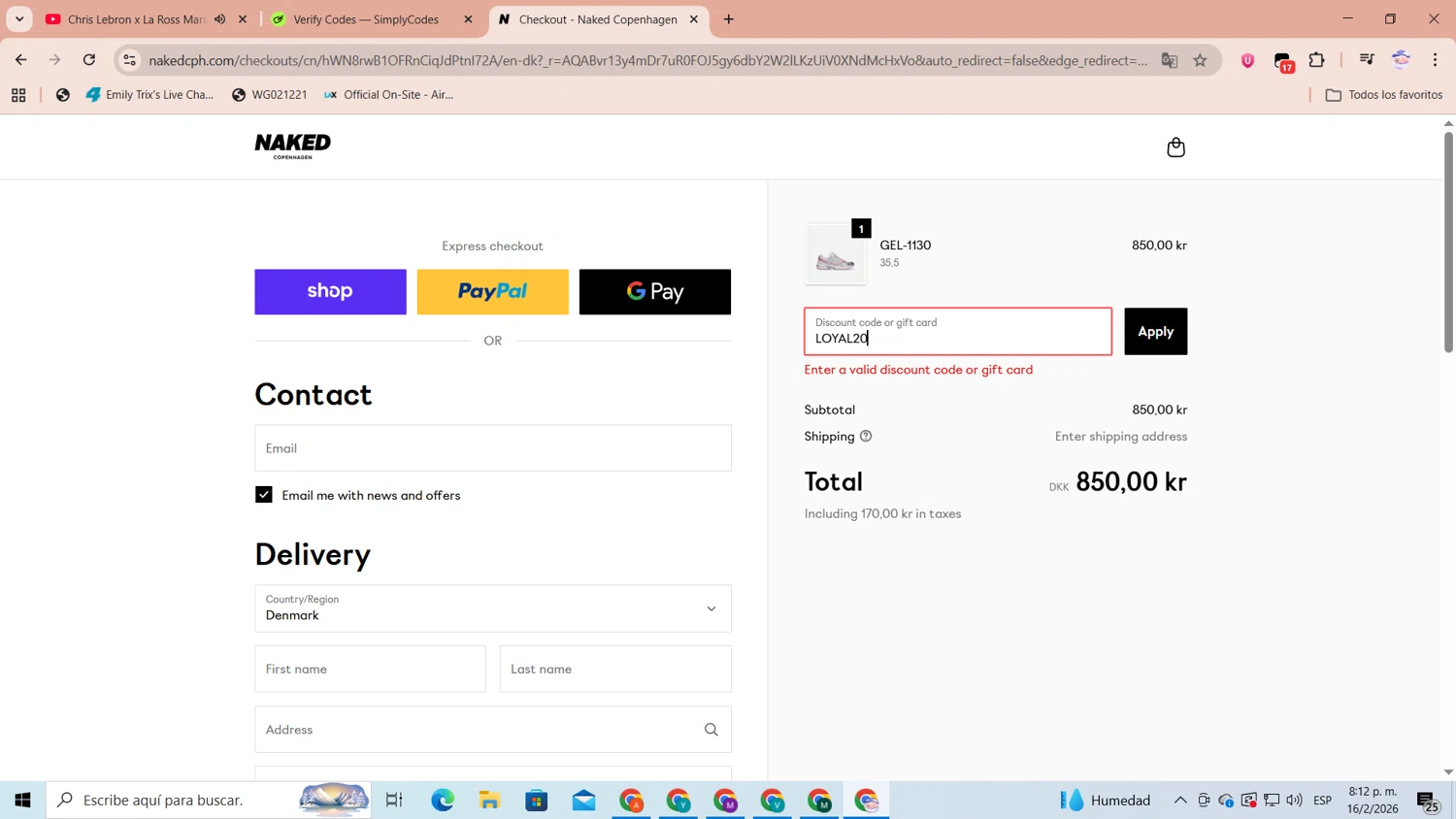Image resolution: width=1456 pixels, height=819 pixels.
Task: Click the NAKED Copenhagen logo
Action: (292, 147)
